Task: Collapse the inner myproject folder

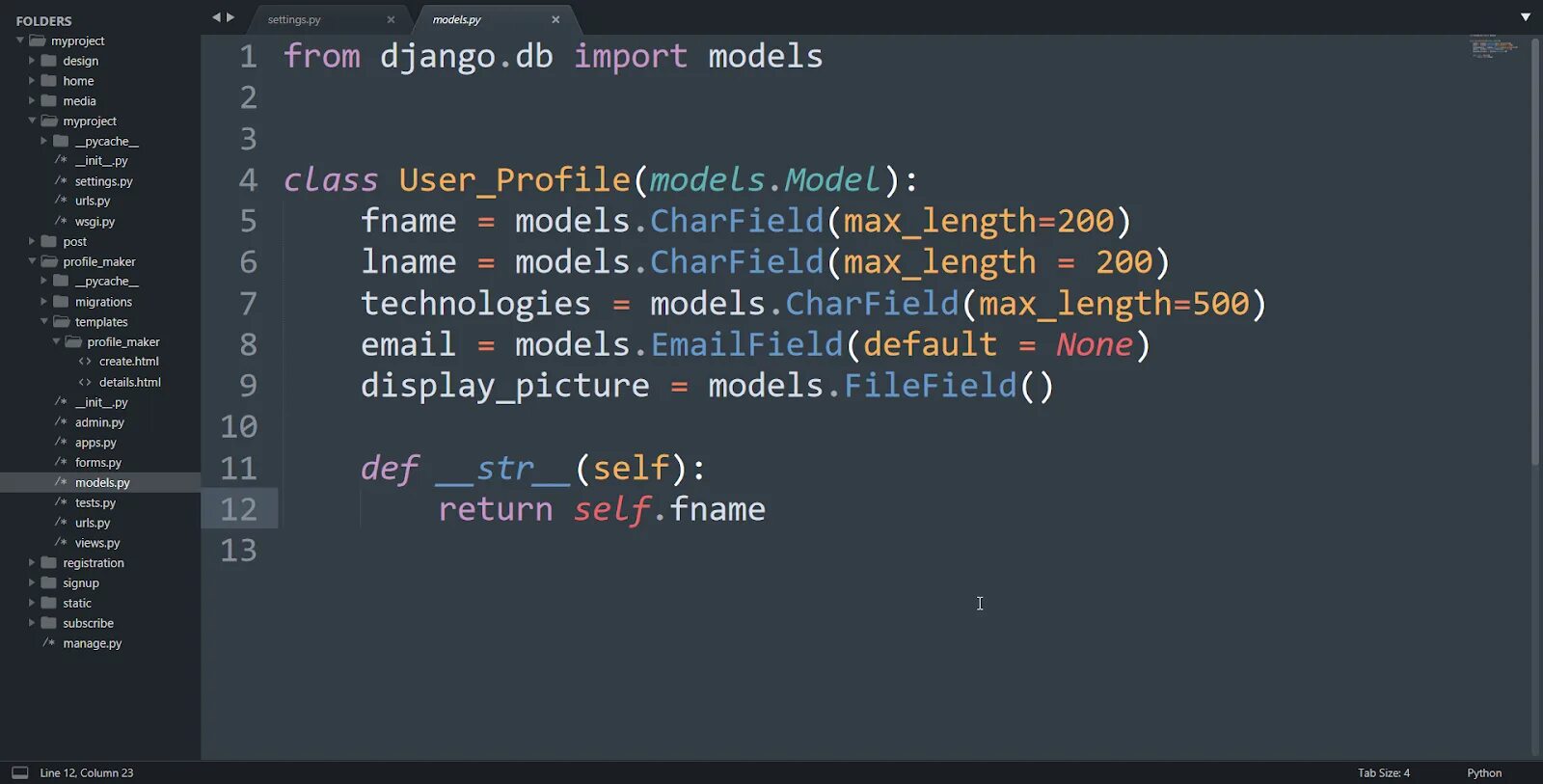Action: tap(32, 121)
